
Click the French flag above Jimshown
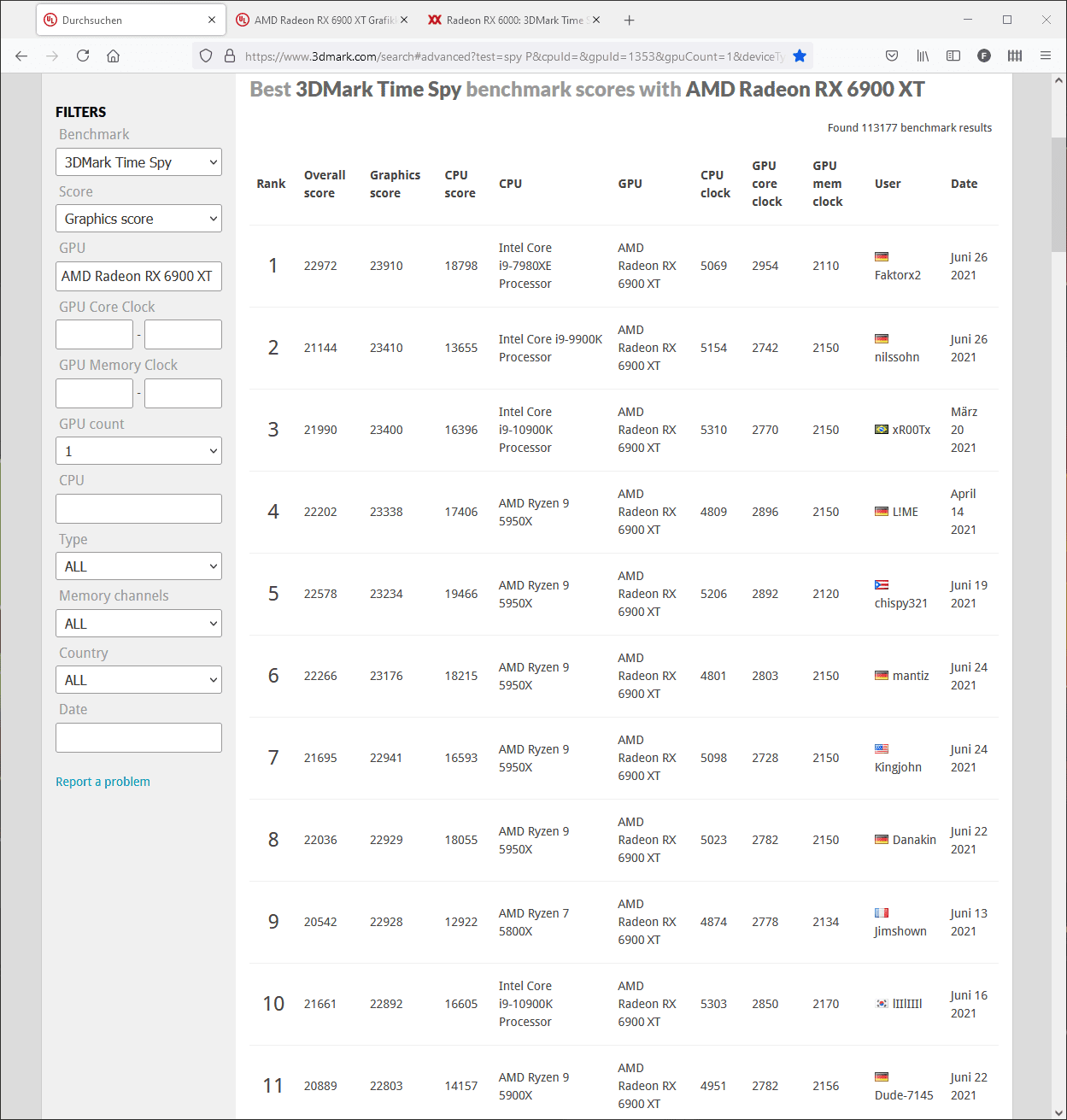click(882, 913)
